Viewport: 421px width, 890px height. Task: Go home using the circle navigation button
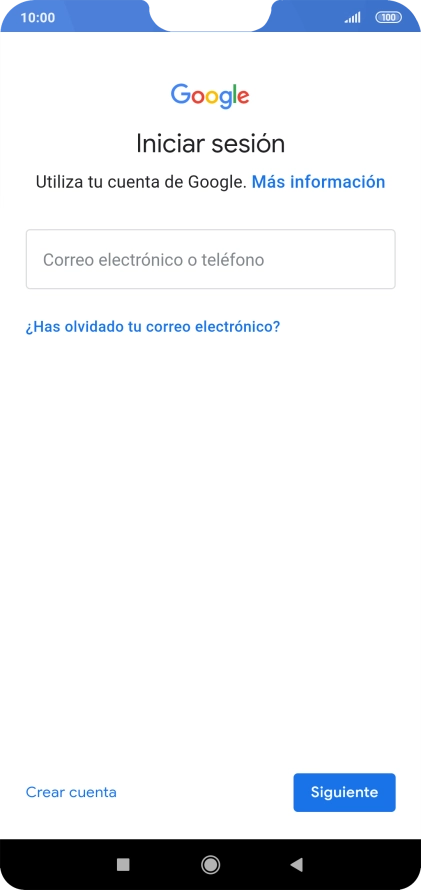pos(210,864)
